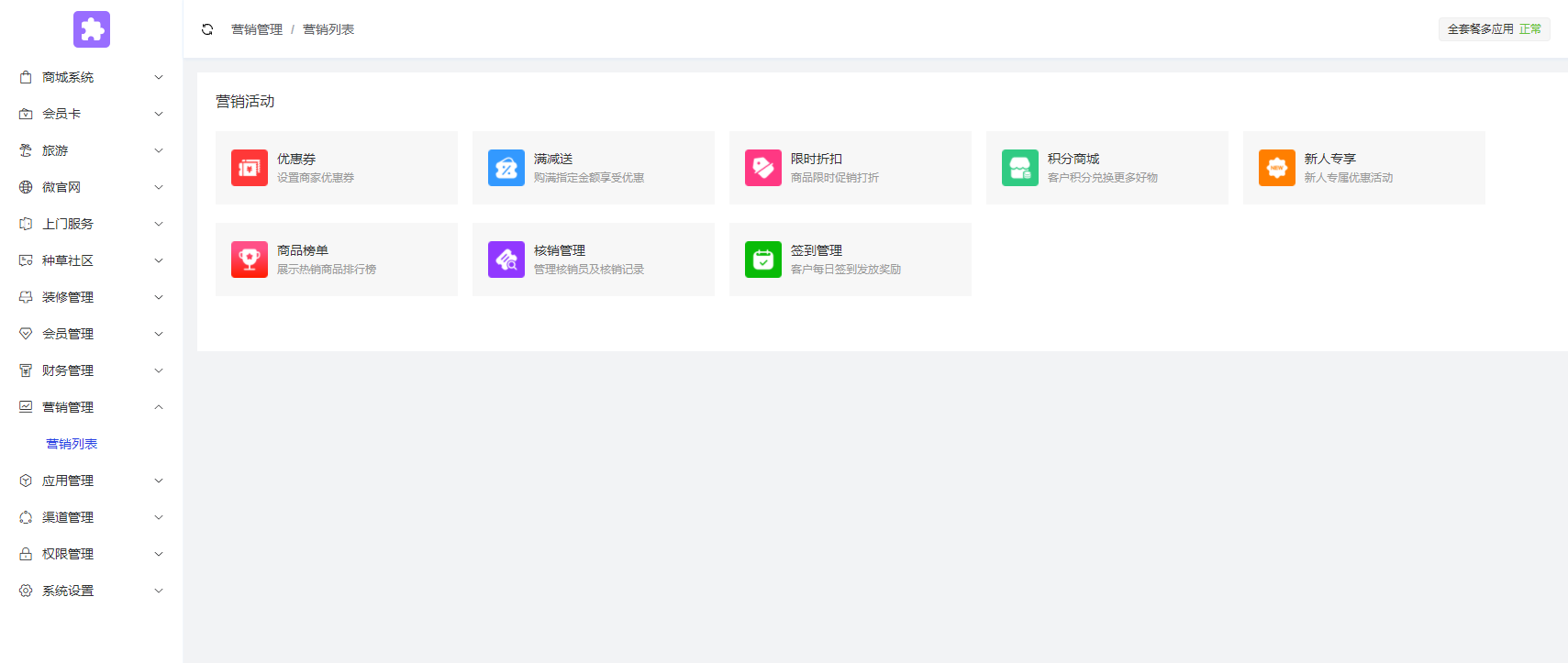
Task: Click the 全套餐多应用 正常 status badge
Action: click(x=1494, y=29)
